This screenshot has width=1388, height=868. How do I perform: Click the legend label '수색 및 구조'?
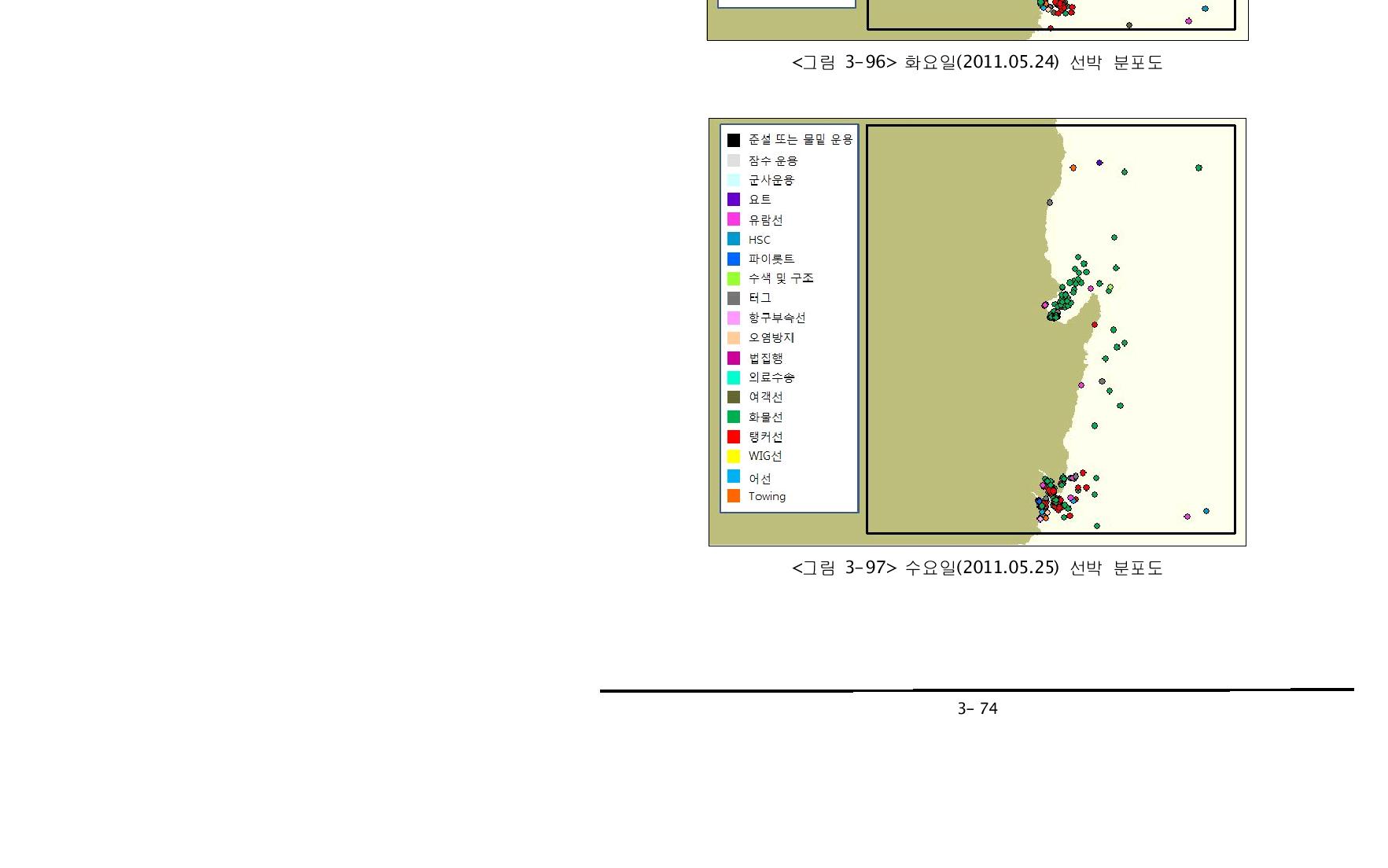781,278
